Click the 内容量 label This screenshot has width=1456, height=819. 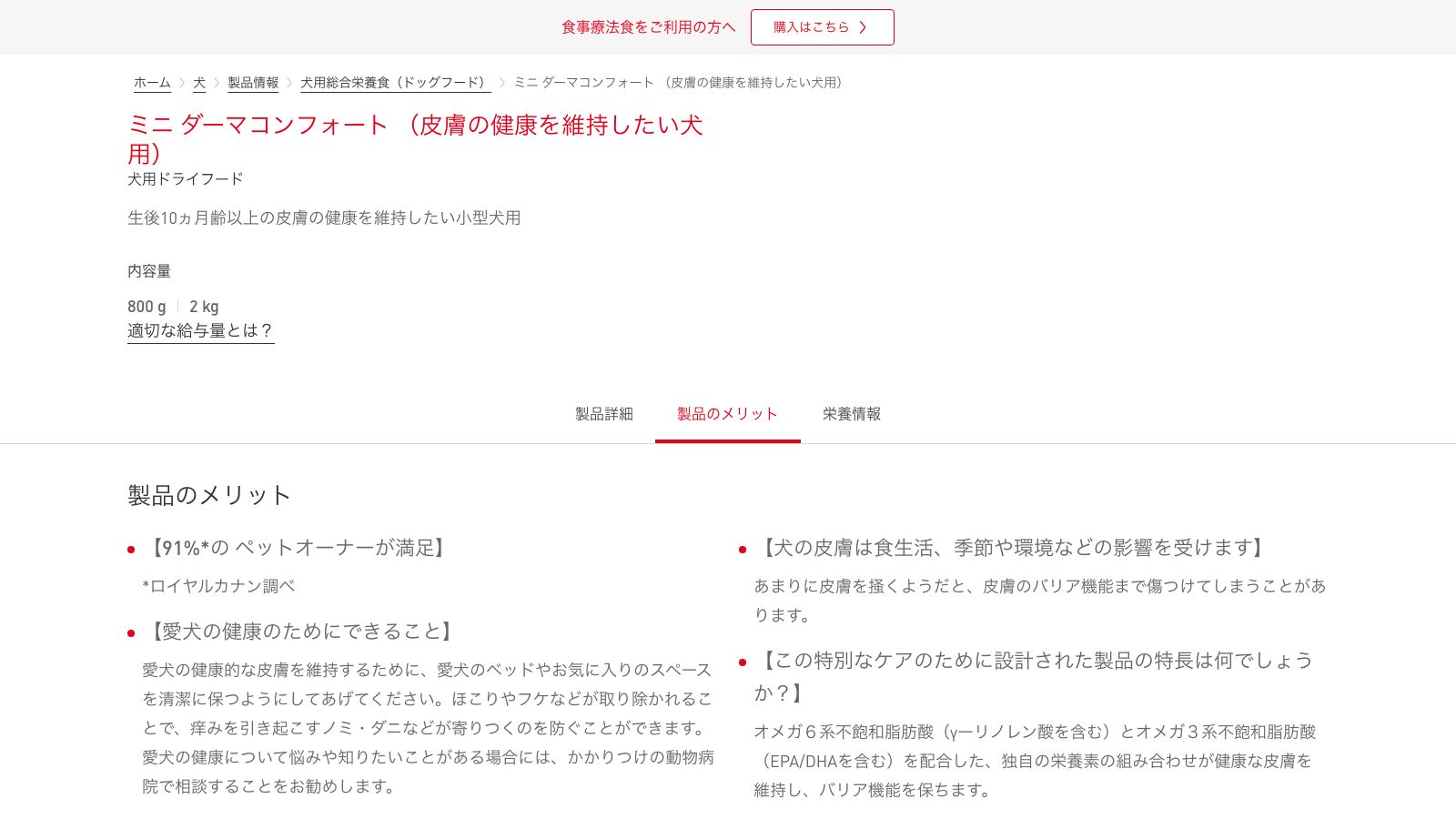coord(149,271)
